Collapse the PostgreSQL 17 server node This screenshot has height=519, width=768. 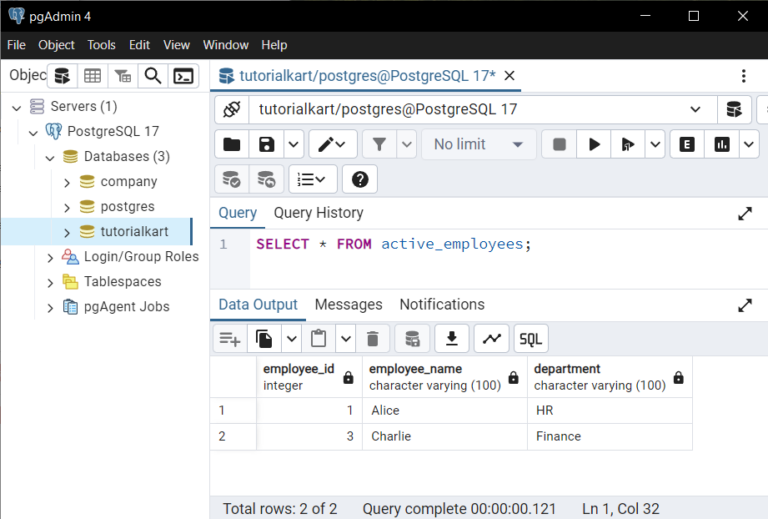pos(33,132)
